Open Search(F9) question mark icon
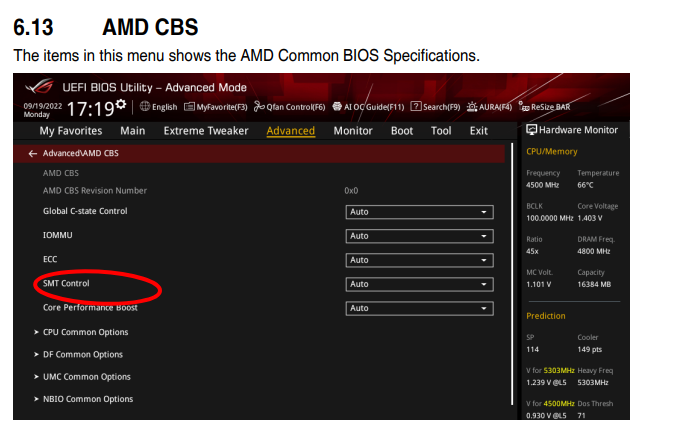Screen dimensions: 674x437 (x=416, y=106)
